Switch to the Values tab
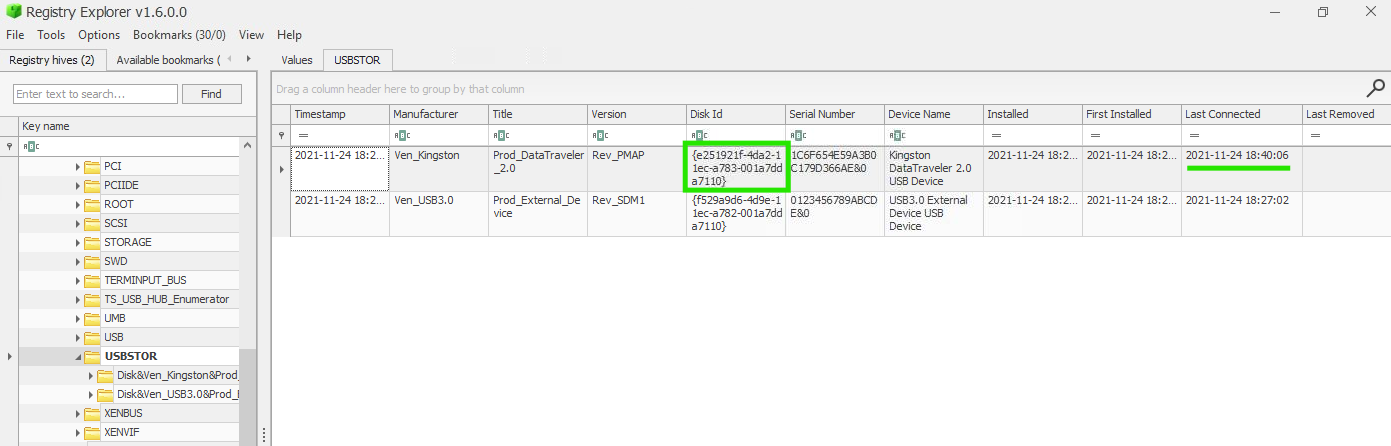 [x=297, y=60]
